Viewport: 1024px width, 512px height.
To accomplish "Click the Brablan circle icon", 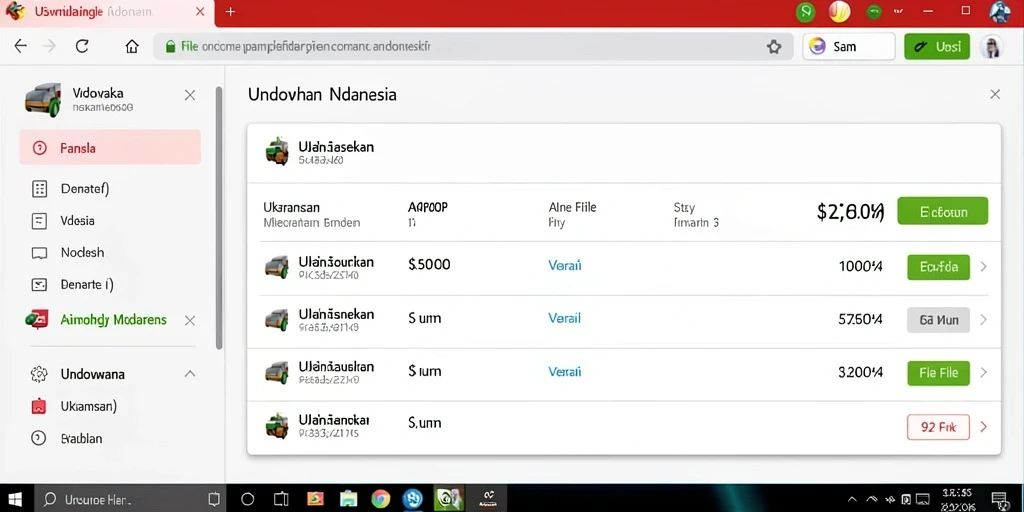I will click(x=39, y=438).
